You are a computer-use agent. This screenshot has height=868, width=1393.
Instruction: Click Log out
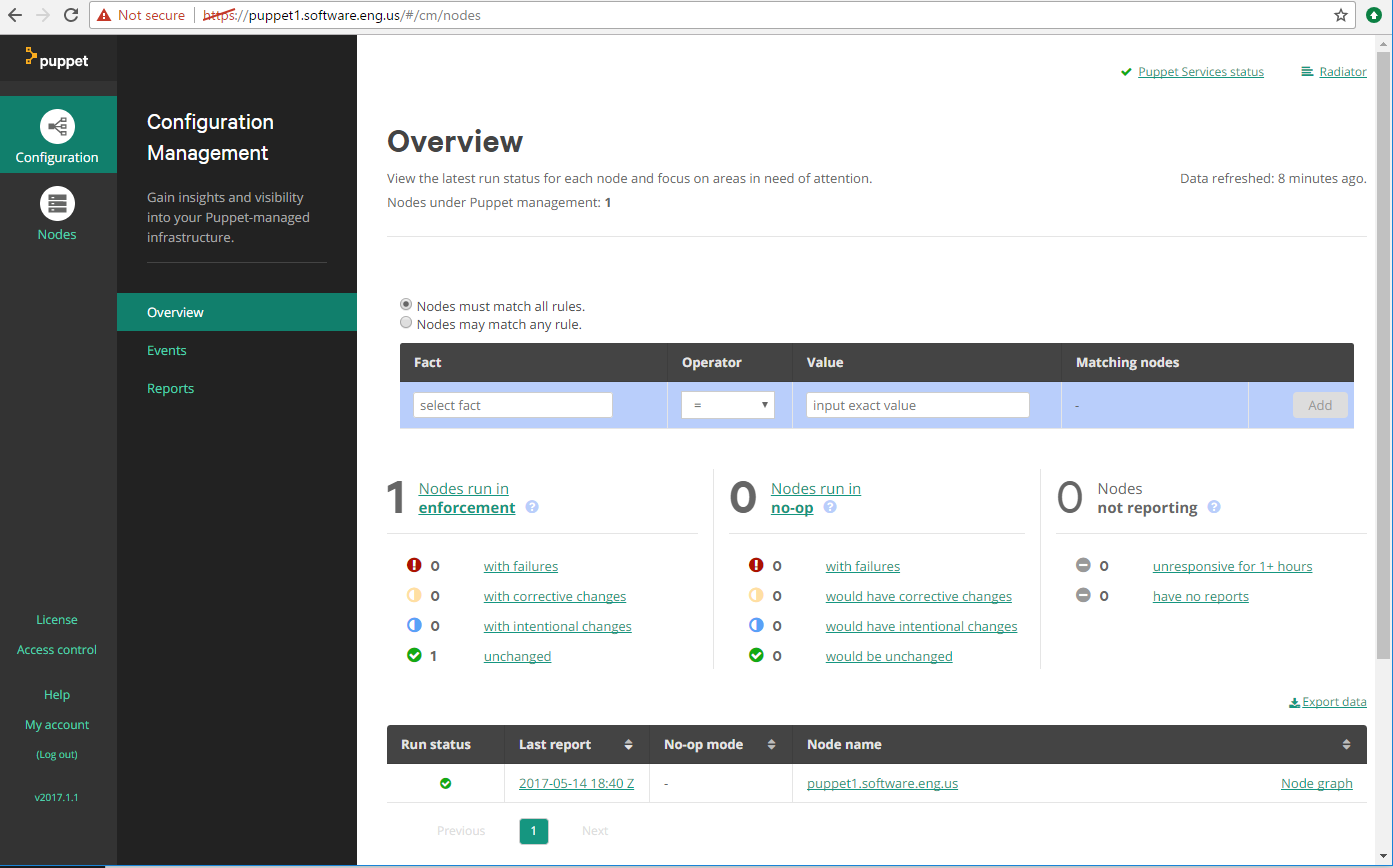tap(57, 754)
